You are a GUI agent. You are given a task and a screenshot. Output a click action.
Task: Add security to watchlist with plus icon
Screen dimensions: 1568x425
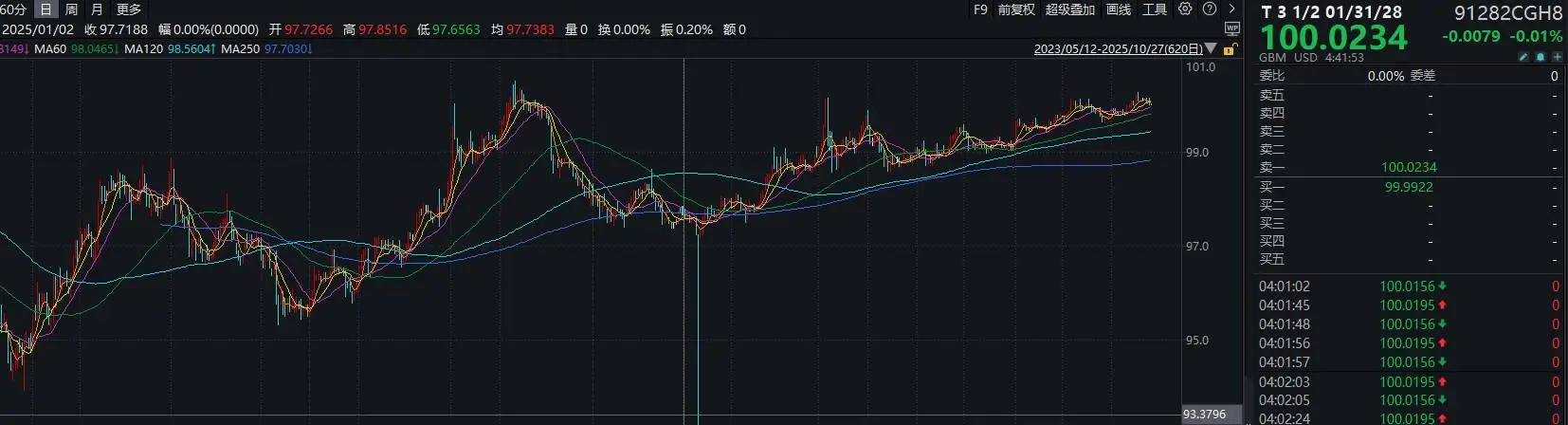(x=1557, y=58)
